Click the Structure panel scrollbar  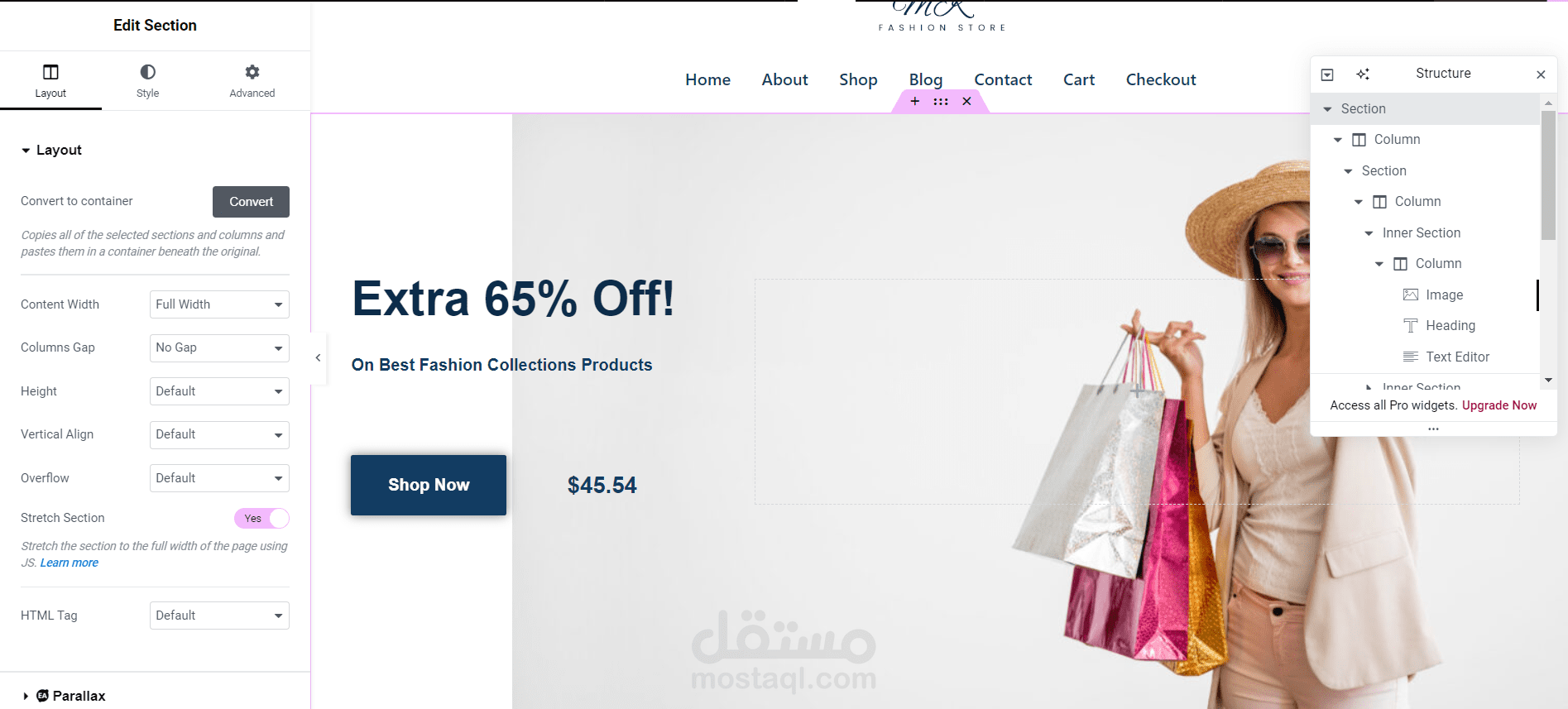pyautogui.click(x=1548, y=175)
